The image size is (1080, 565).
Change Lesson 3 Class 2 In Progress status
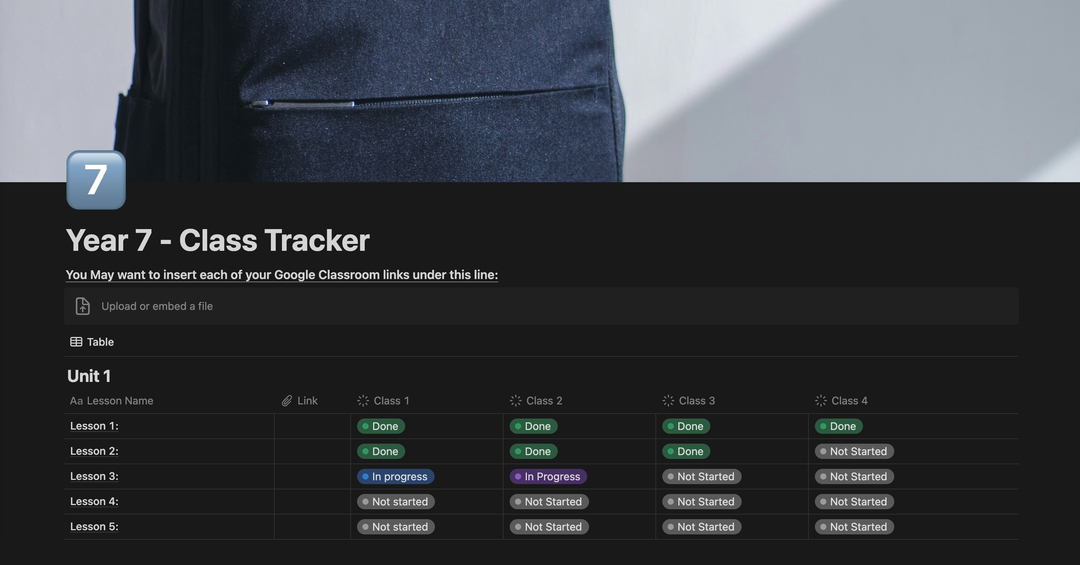click(548, 476)
